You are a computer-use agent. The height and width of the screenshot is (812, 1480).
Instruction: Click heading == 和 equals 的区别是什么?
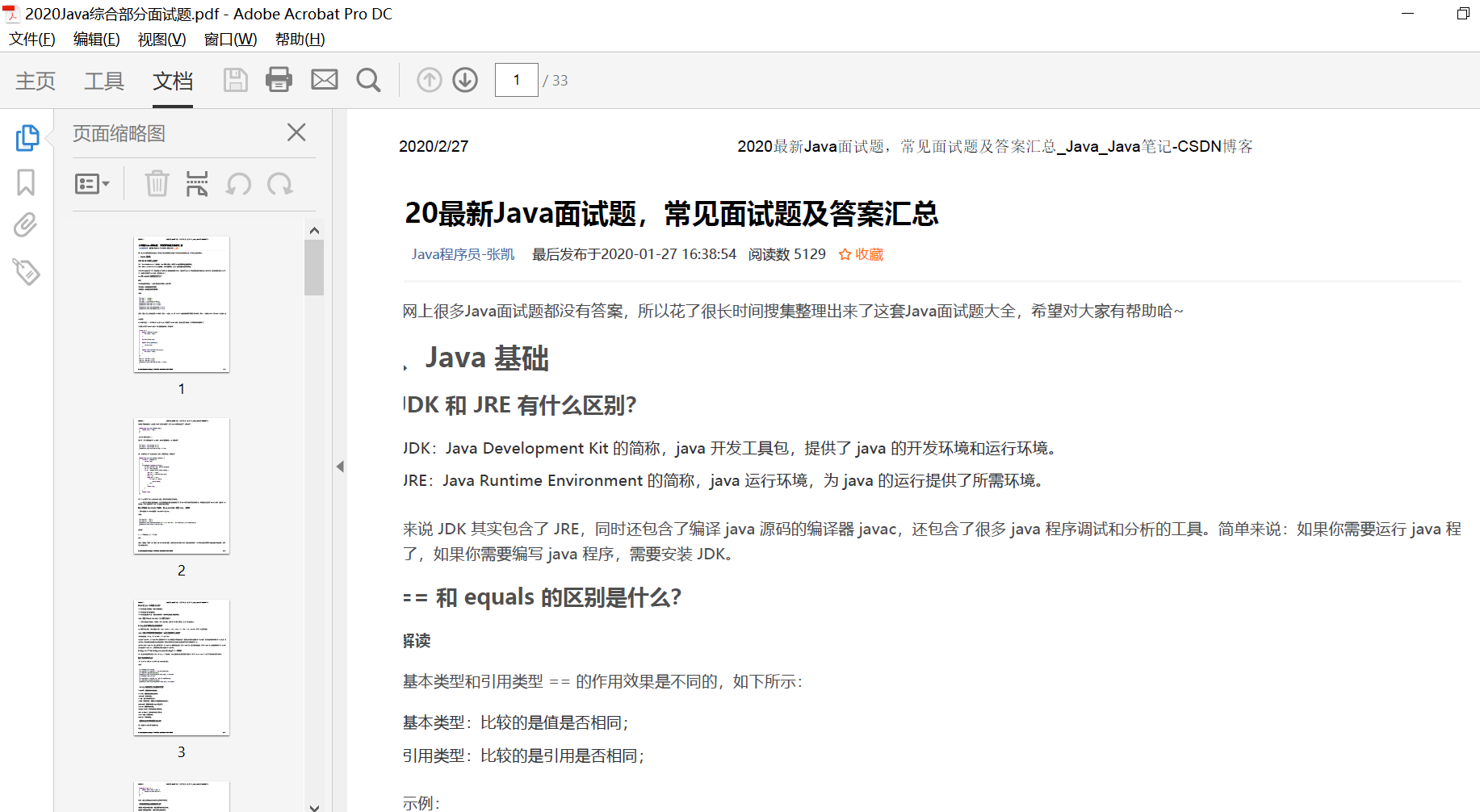pos(543,597)
